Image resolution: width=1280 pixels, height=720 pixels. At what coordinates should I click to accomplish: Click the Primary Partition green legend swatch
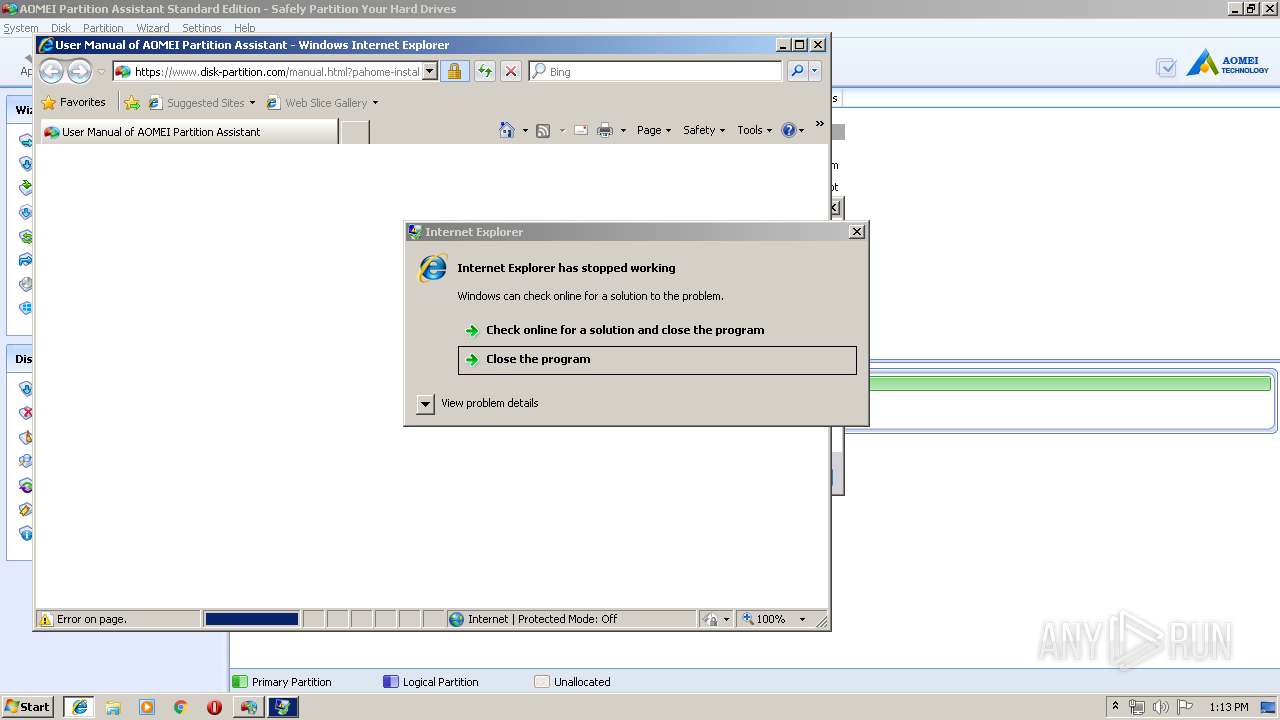tap(240, 682)
